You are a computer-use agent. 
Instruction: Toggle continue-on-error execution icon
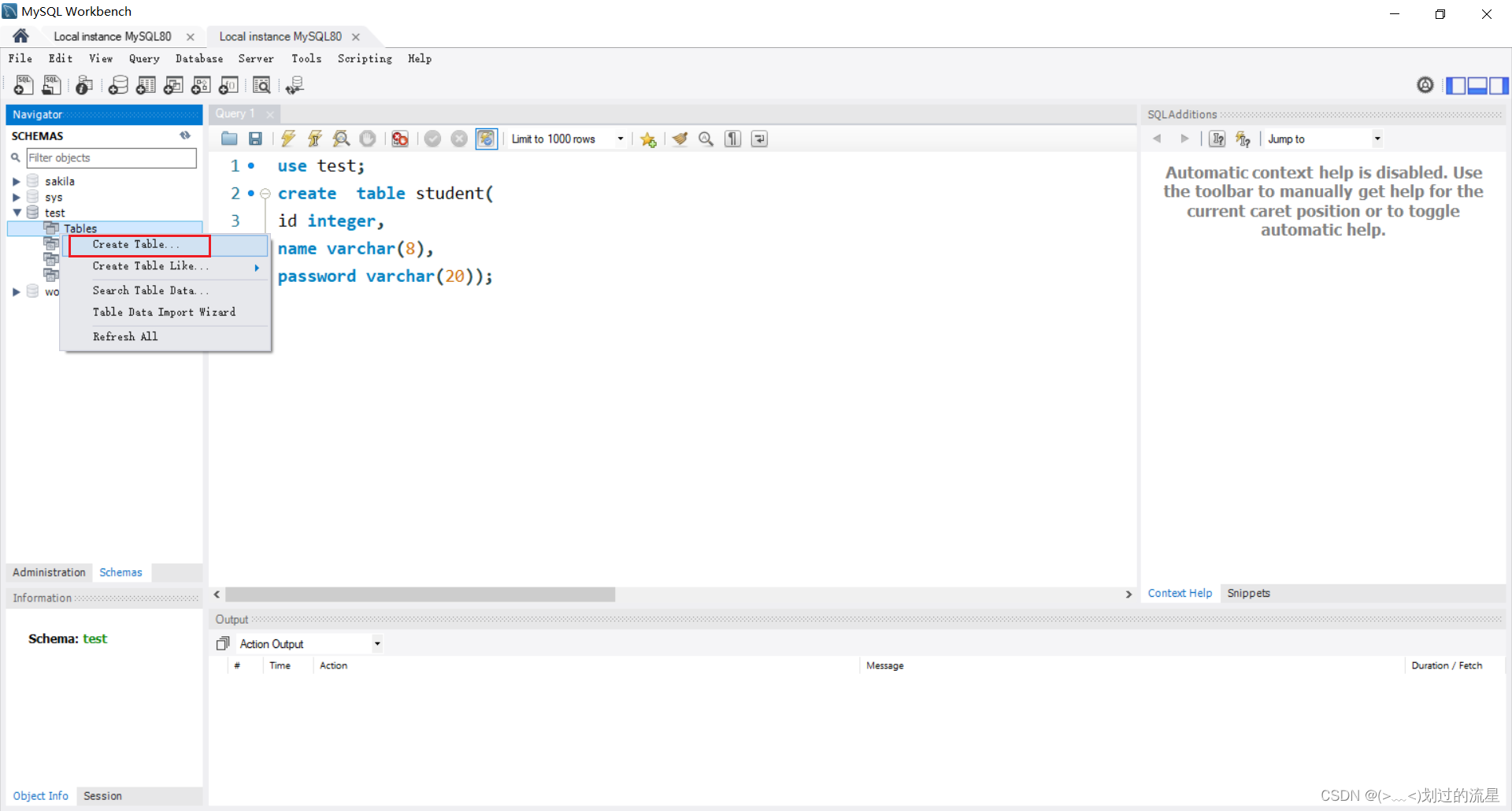tap(400, 139)
